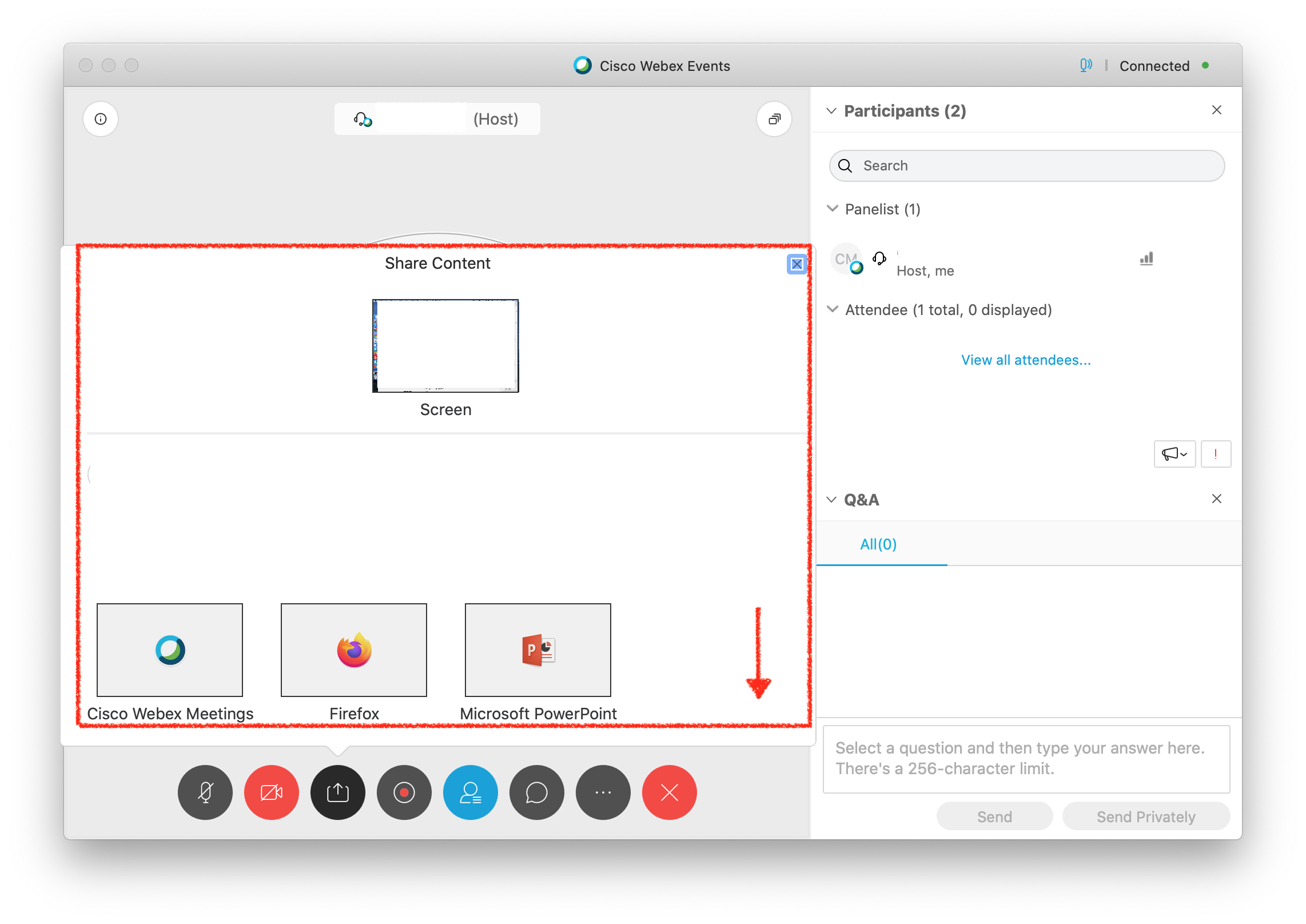Click the Send button
This screenshot has height=924, width=1306.
click(x=994, y=817)
